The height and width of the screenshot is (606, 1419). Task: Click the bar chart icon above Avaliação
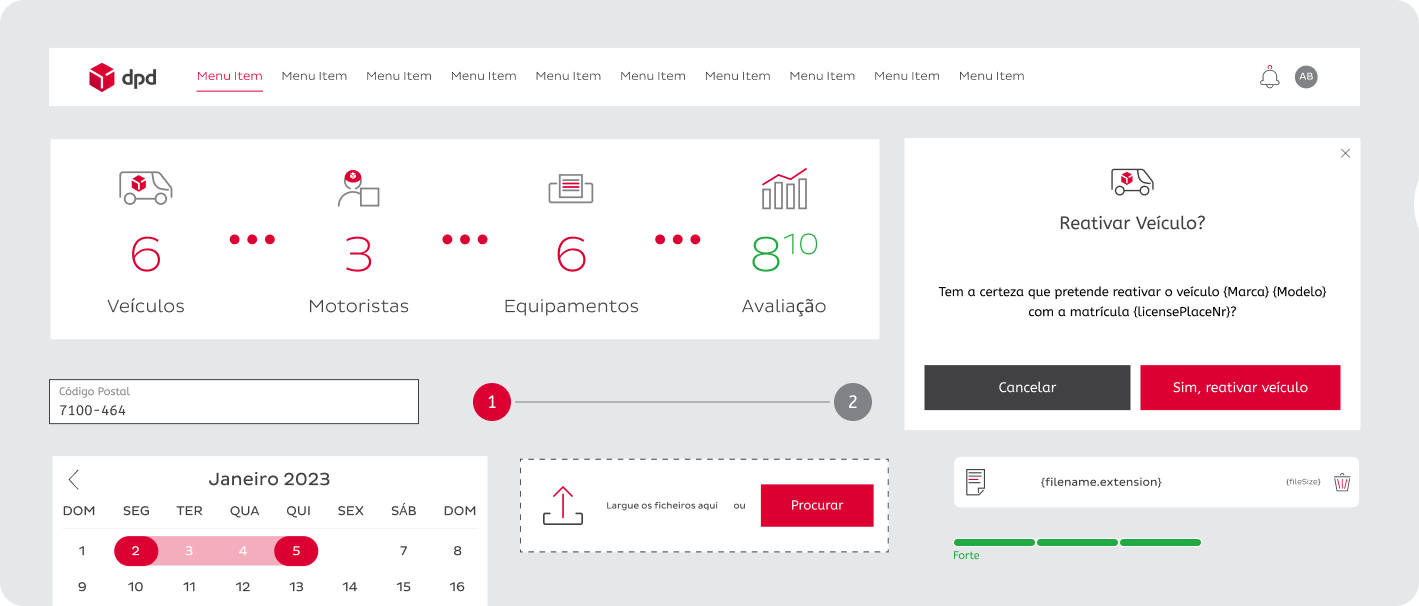click(x=784, y=189)
